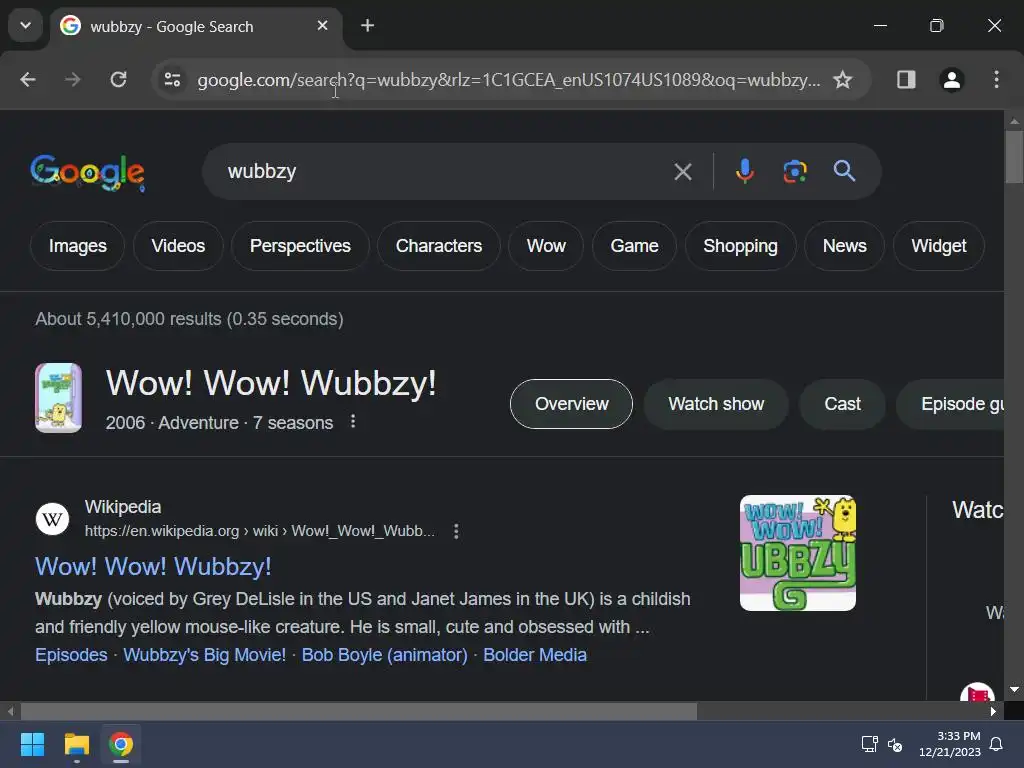The width and height of the screenshot is (1024, 768).
Task: Open site information icon in address bar
Action: (x=172, y=80)
